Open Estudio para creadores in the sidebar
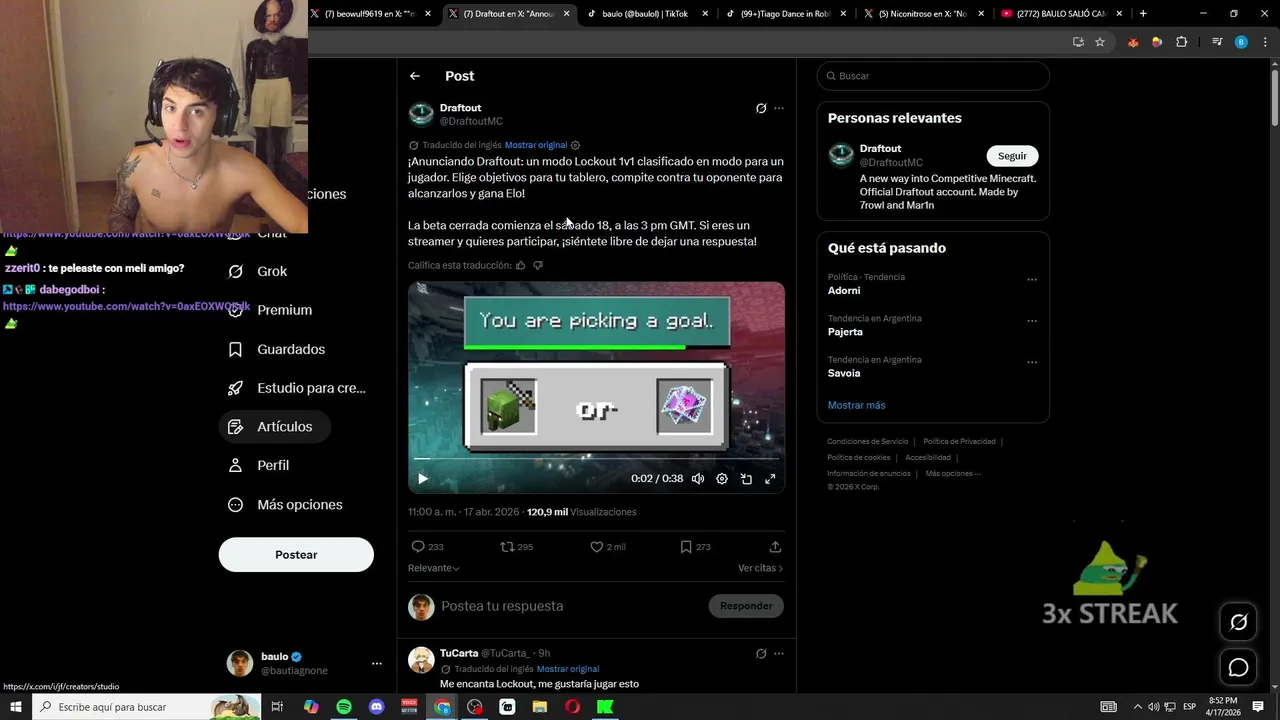 point(297,388)
